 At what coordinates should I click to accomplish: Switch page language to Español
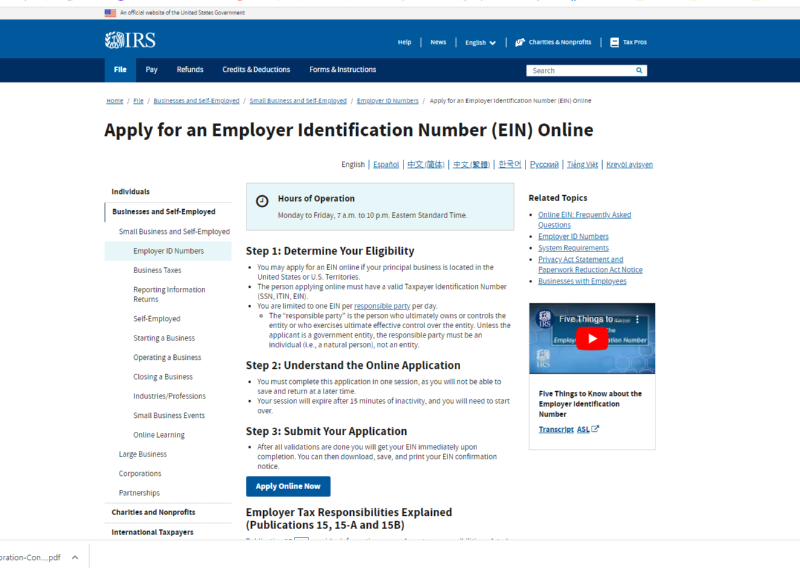tap(386, 164)
